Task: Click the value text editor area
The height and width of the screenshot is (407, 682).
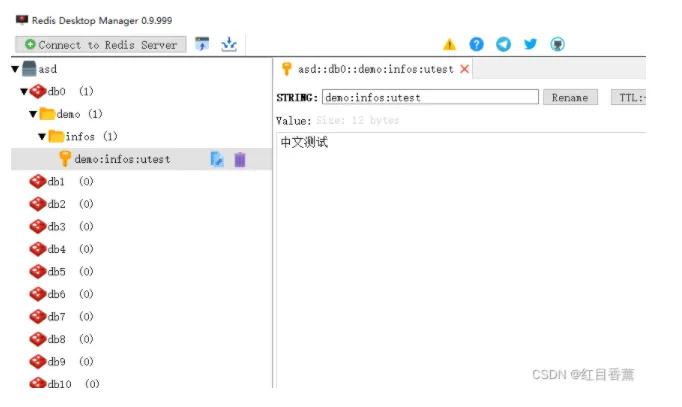Action: point(461,260)
